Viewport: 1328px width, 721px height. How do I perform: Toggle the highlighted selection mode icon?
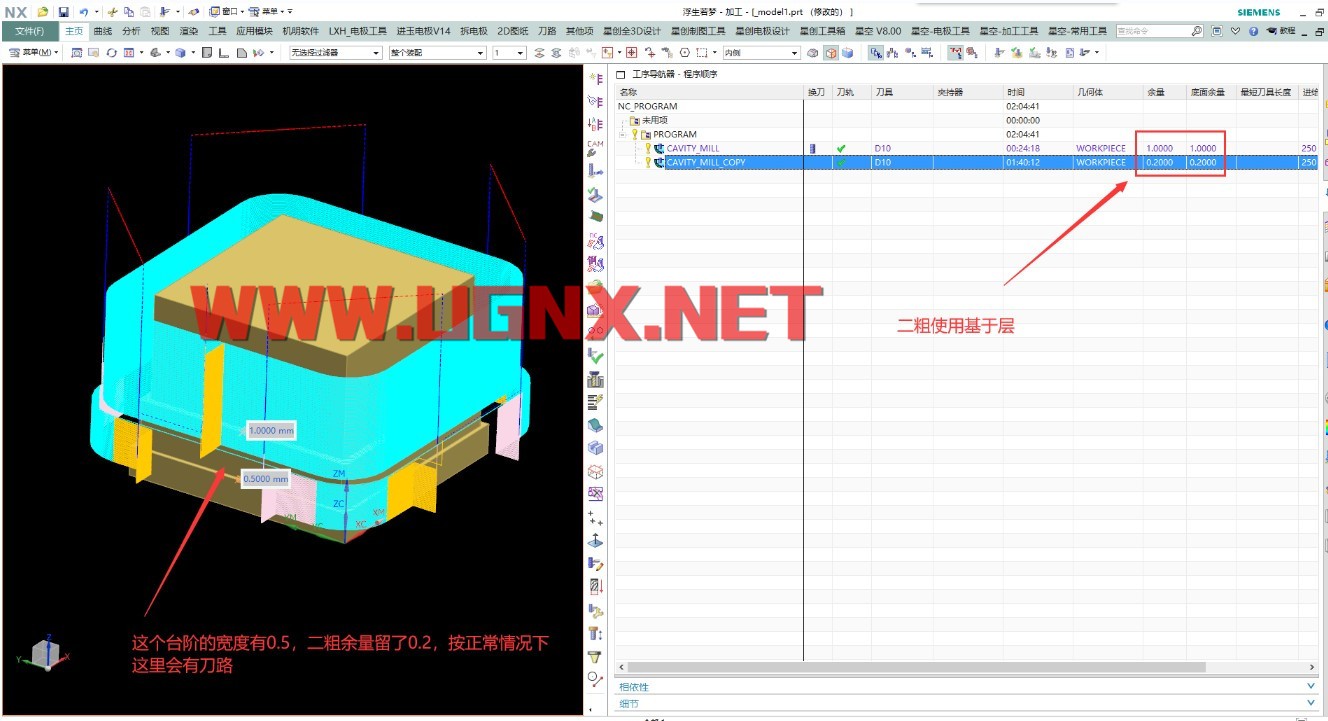coord(876,52)
